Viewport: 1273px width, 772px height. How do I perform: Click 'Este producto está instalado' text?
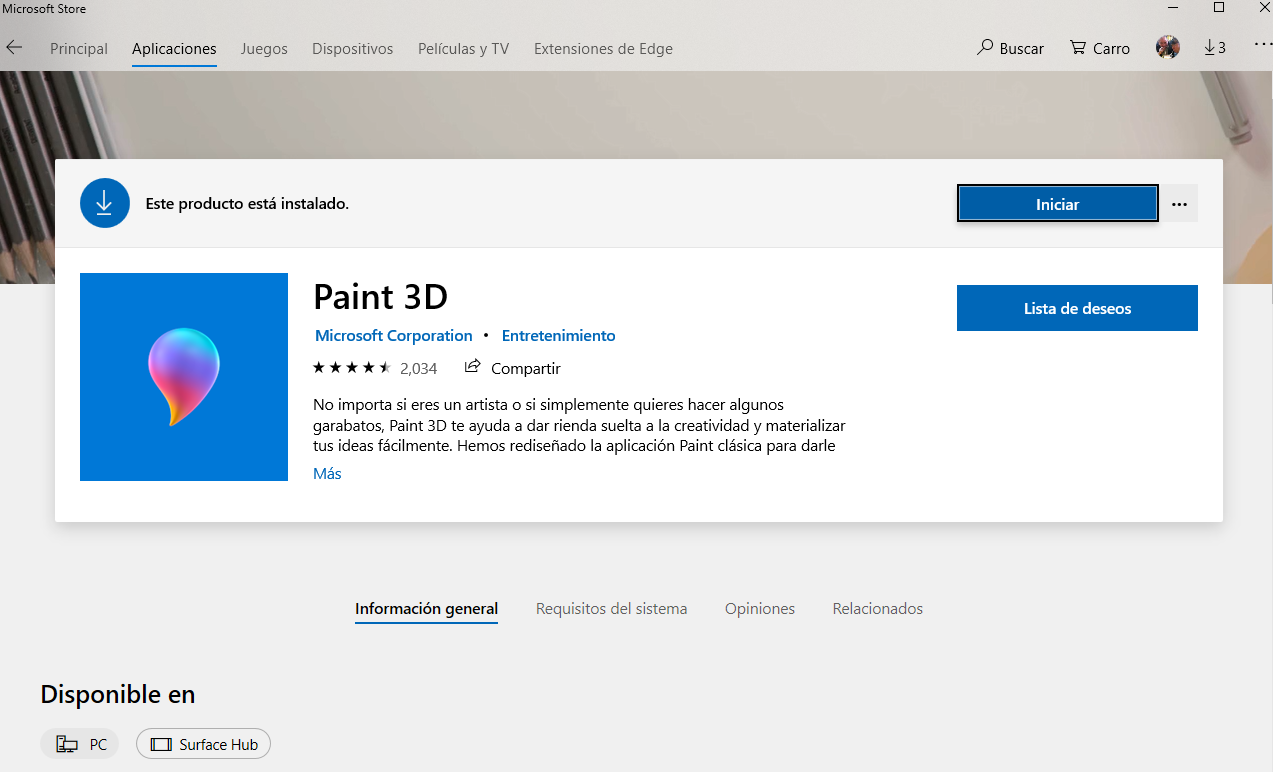(247, 204)
